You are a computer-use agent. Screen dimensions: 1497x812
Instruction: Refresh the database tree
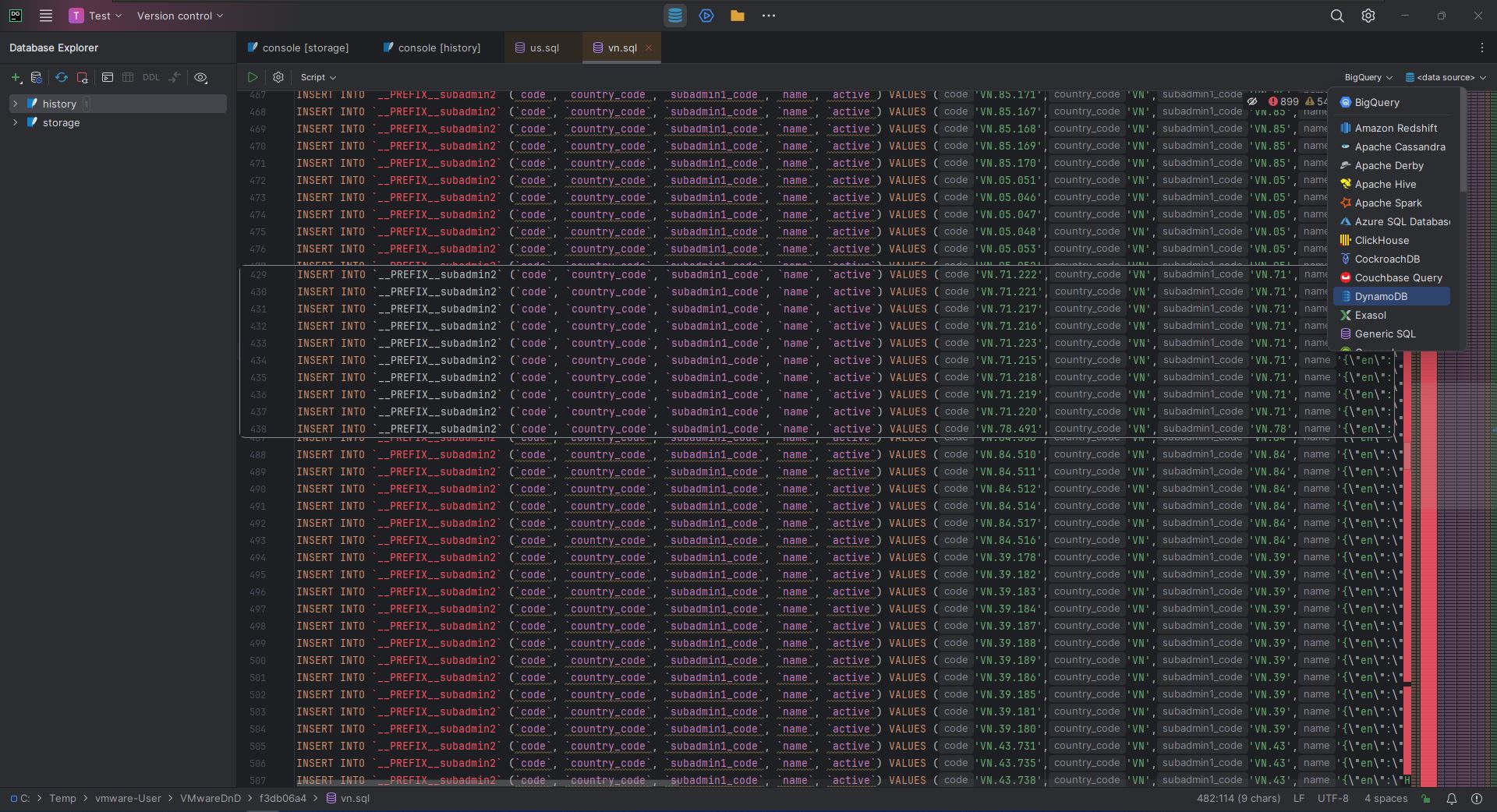tap(61, 77)
